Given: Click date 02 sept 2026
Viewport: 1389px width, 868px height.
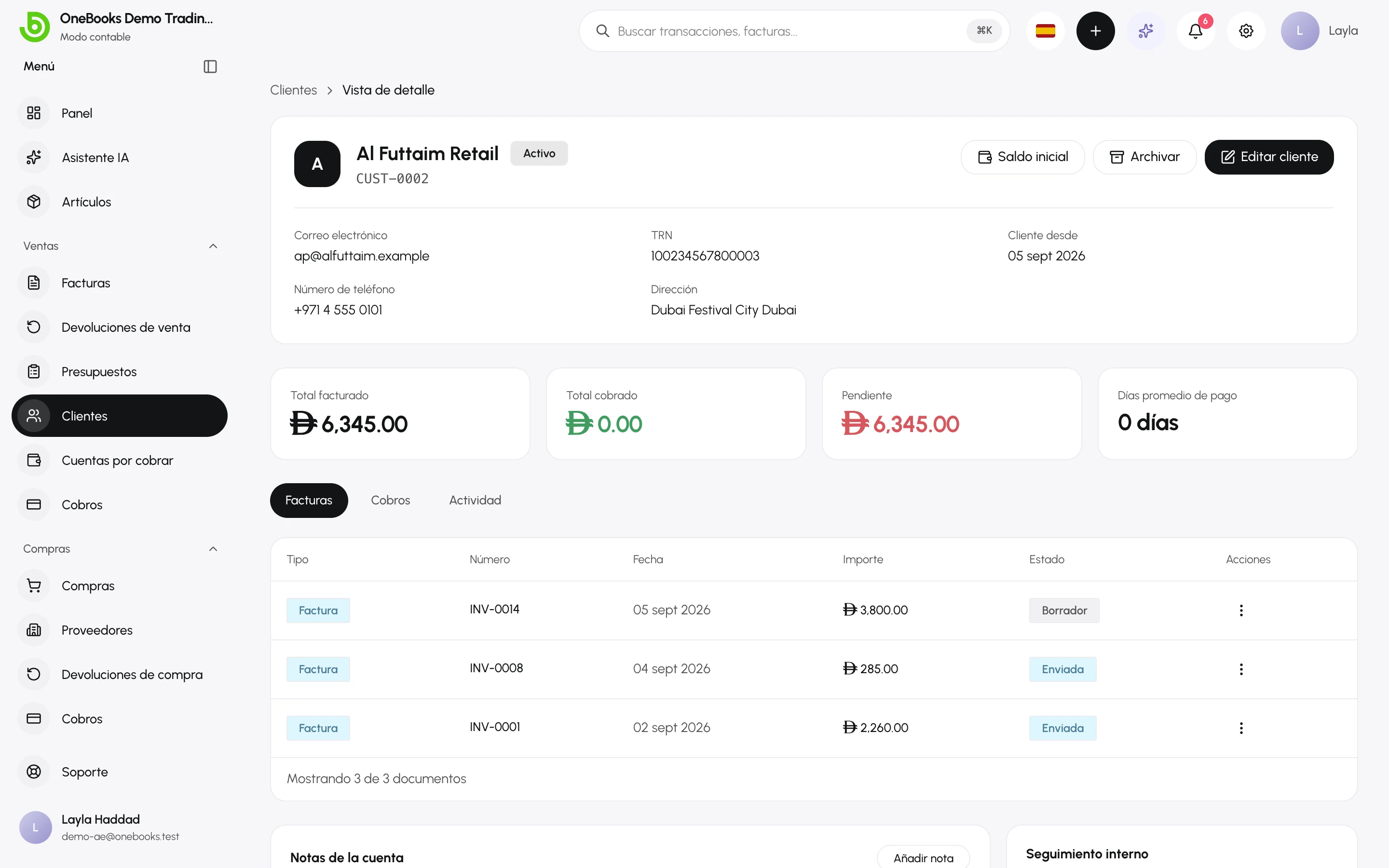Looking at the screenshot, I should [671, 727].
